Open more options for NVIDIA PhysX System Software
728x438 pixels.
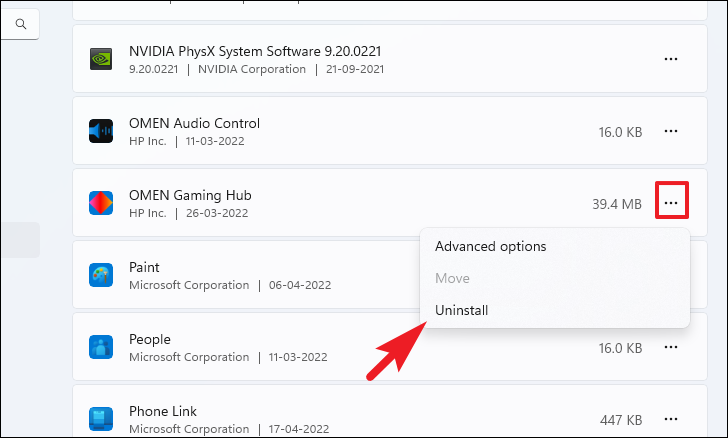coord(671,59)
